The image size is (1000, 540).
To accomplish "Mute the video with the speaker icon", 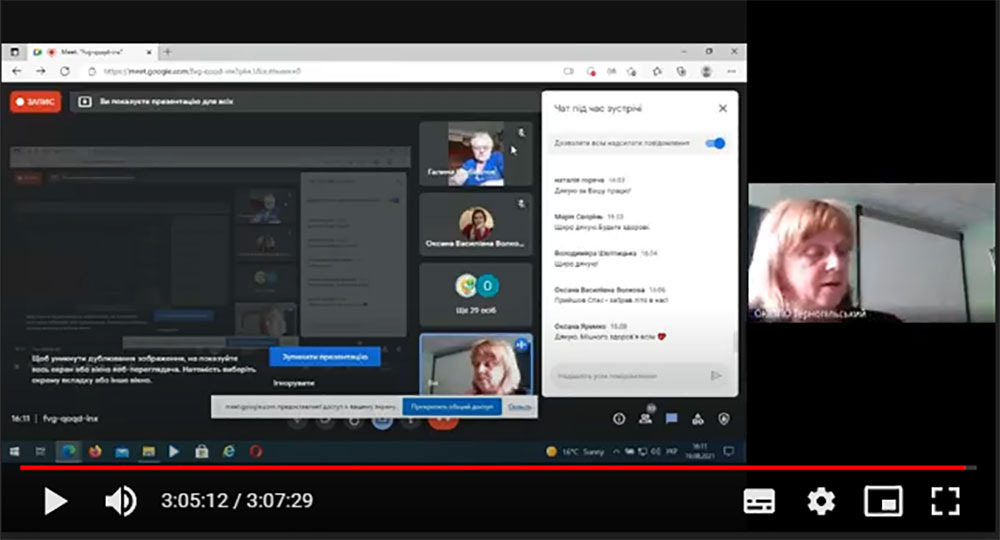I will click(121, 501).
